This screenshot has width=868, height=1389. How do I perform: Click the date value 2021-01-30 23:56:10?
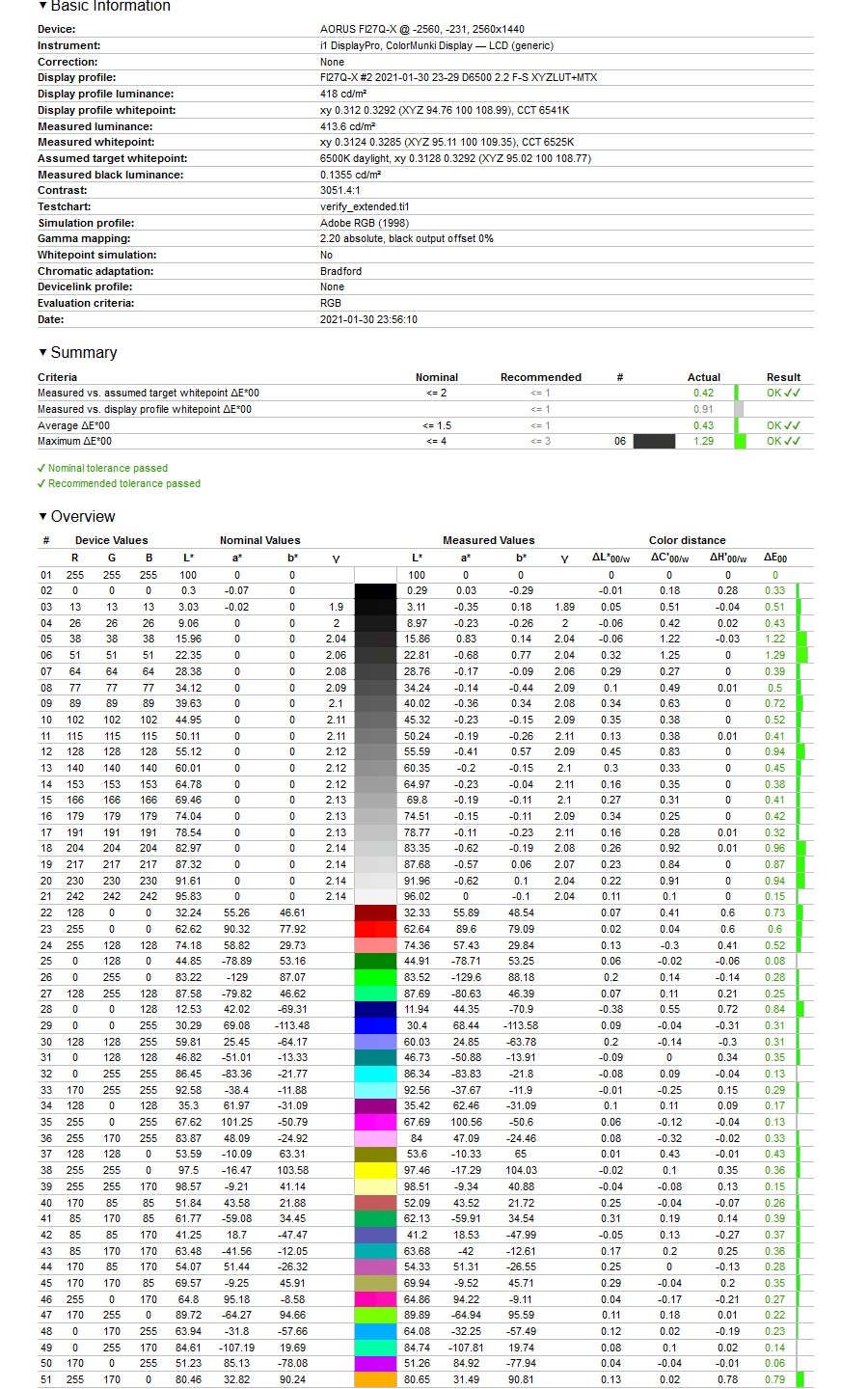pos(368,319)
